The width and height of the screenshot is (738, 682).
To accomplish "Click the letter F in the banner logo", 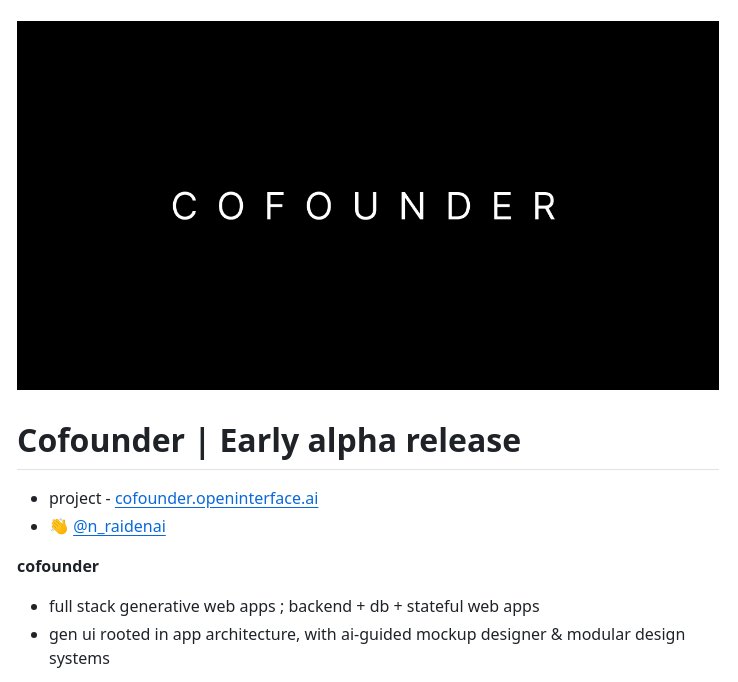I will 275,206.
